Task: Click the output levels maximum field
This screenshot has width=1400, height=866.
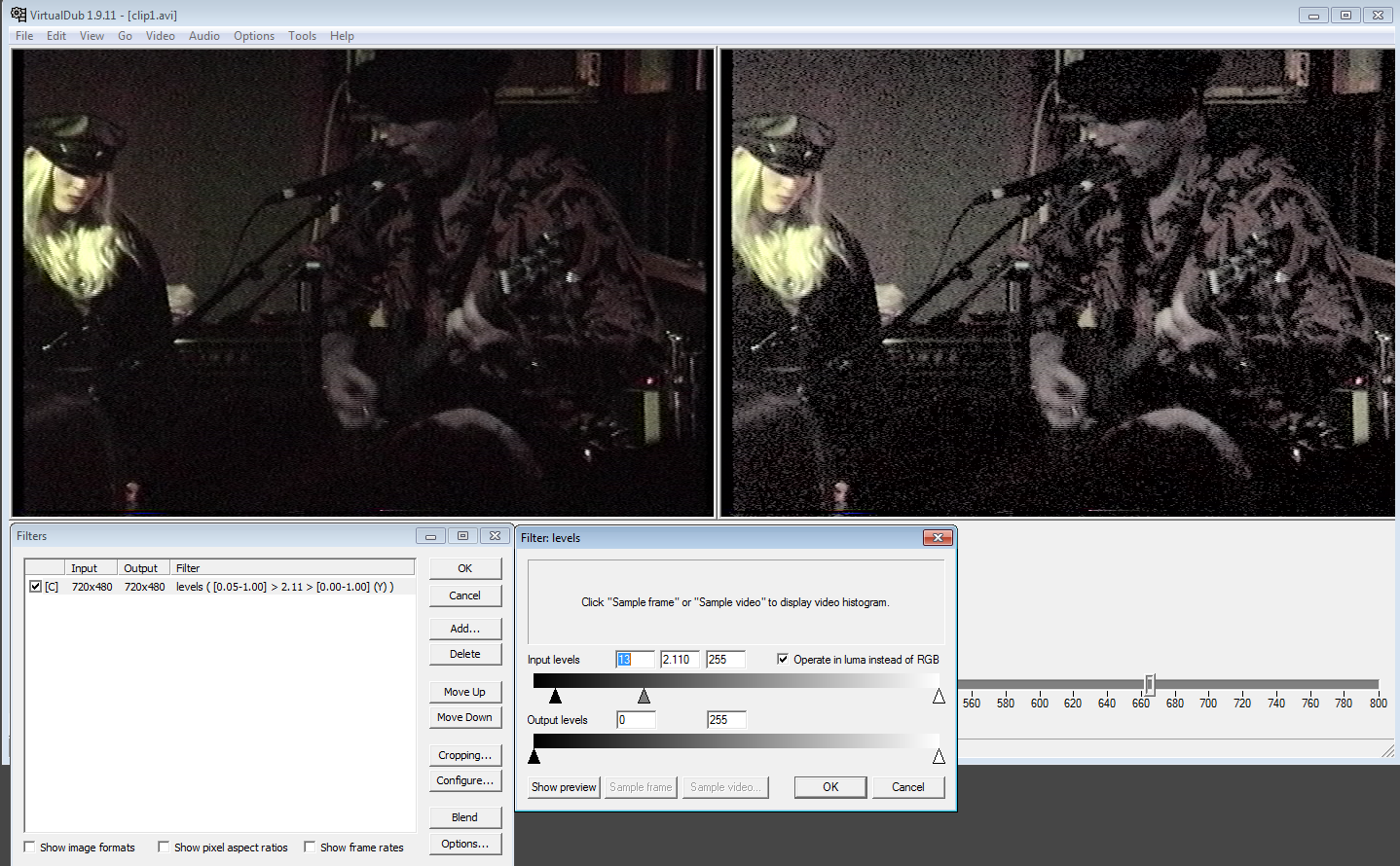Action: pyautogui.click(x=726, y=720)
